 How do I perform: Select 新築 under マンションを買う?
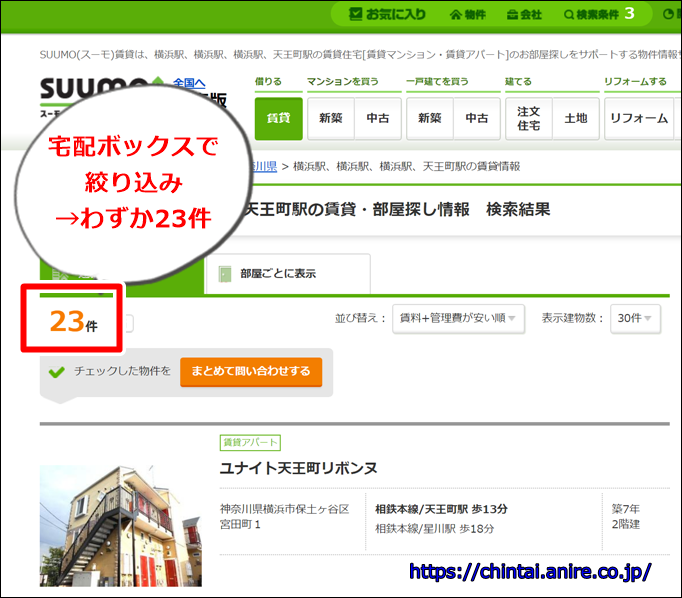point(331,118)
